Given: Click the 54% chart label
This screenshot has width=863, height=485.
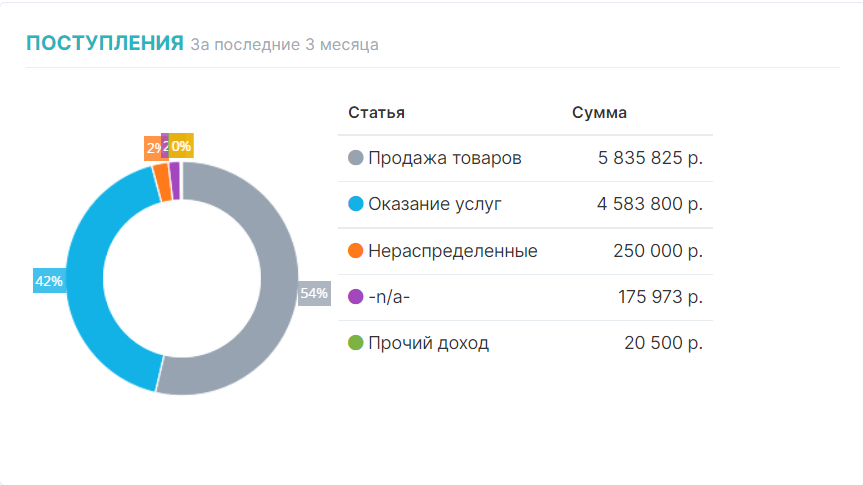Looking at the screenshot, I should click(314, 293).
